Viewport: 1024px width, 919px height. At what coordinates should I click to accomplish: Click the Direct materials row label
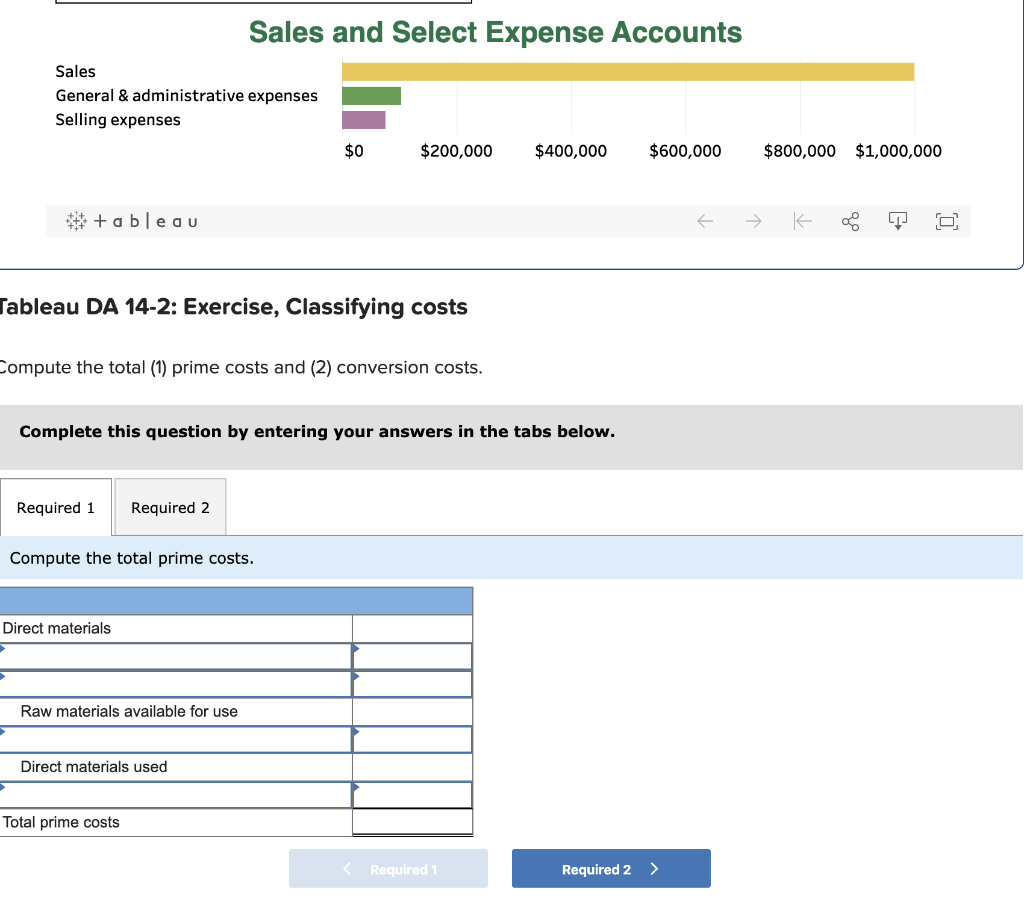(x=57, y=628)
